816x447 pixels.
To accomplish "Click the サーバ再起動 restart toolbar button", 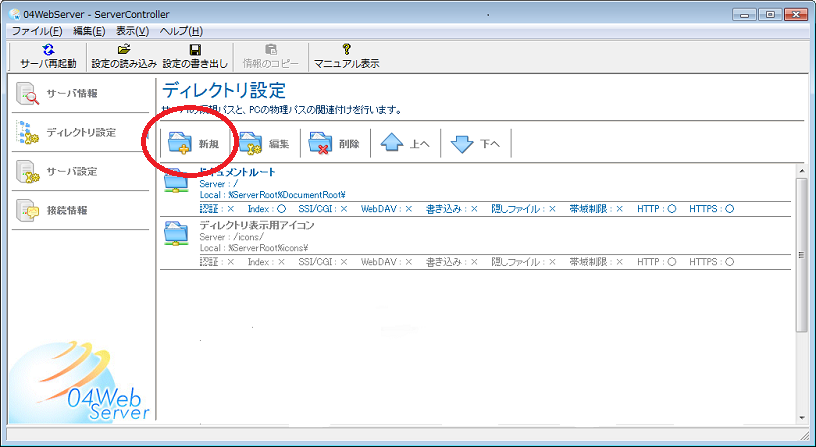I will tap(48, 57).
